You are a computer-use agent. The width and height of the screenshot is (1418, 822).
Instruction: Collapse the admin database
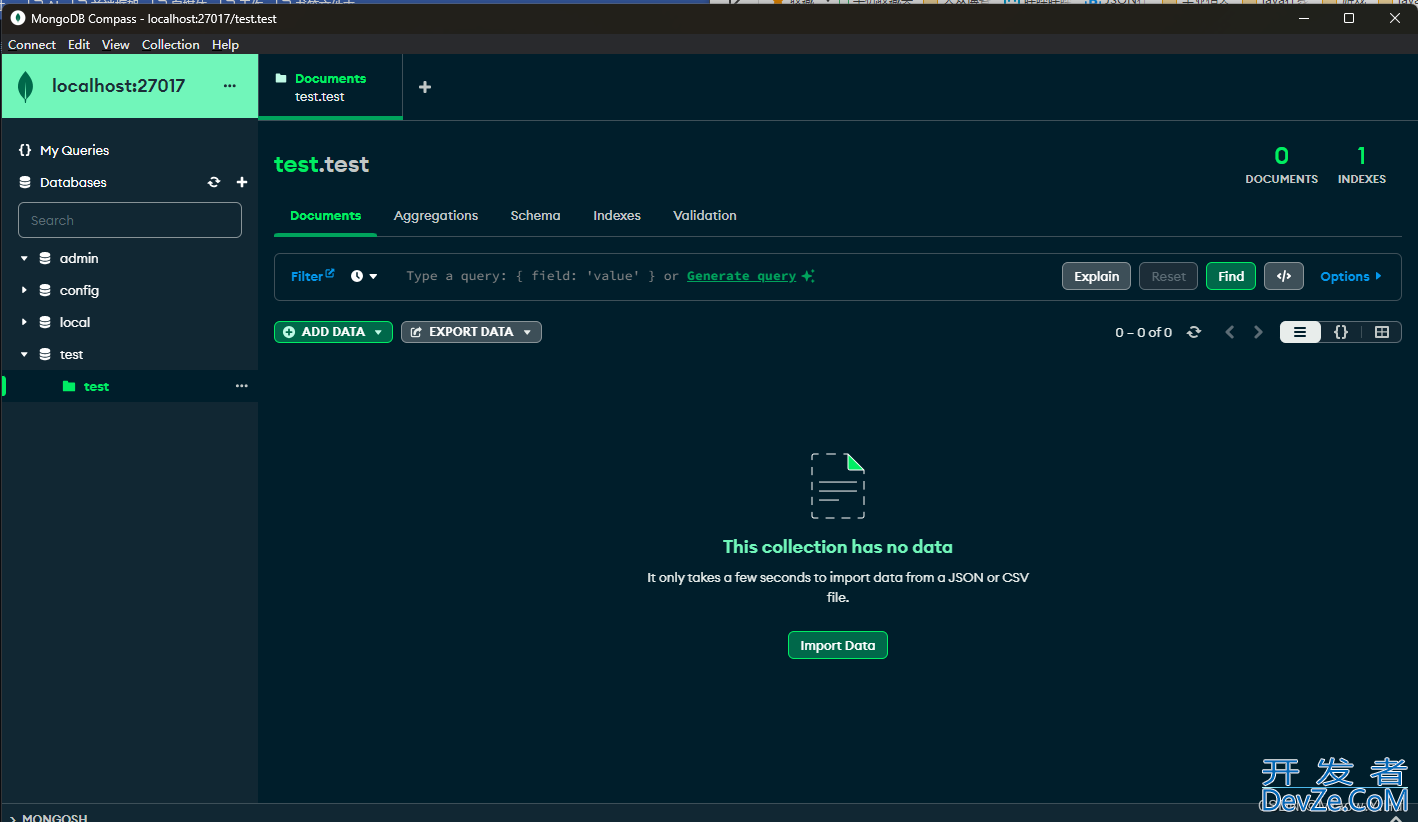[x=24, y=258]
